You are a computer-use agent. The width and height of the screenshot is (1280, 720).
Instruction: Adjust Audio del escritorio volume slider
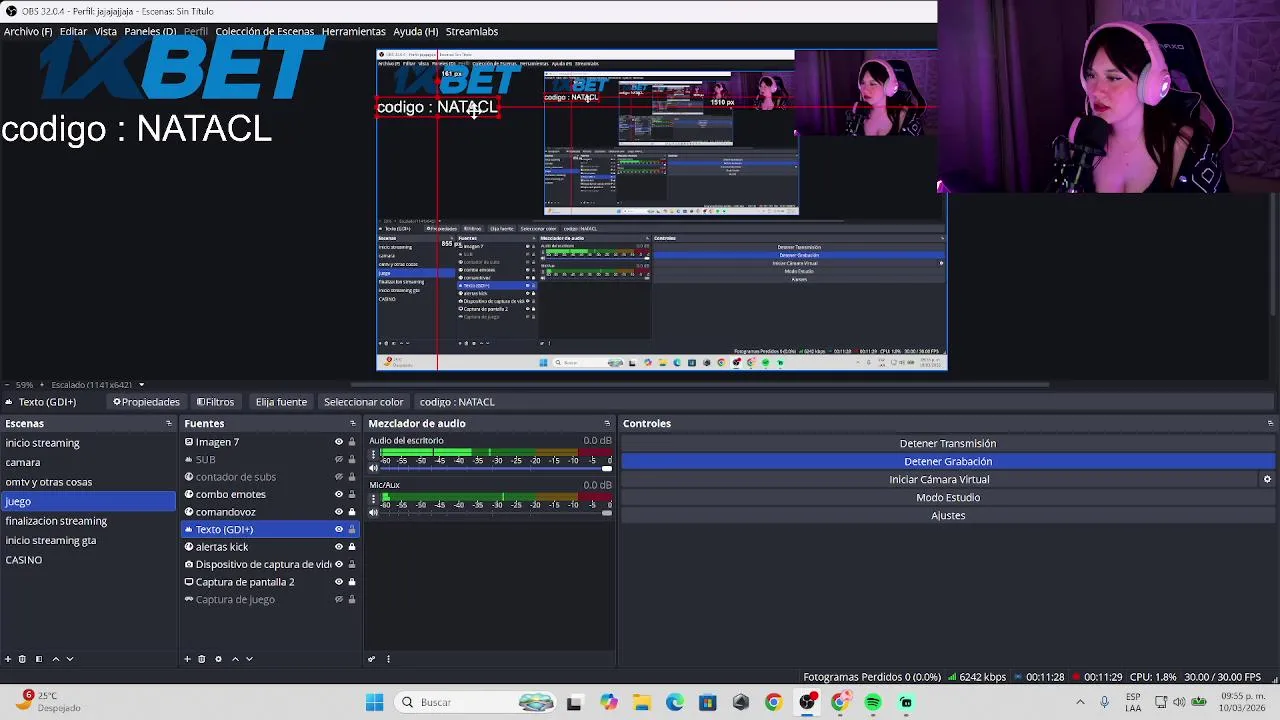click(495, 468)
